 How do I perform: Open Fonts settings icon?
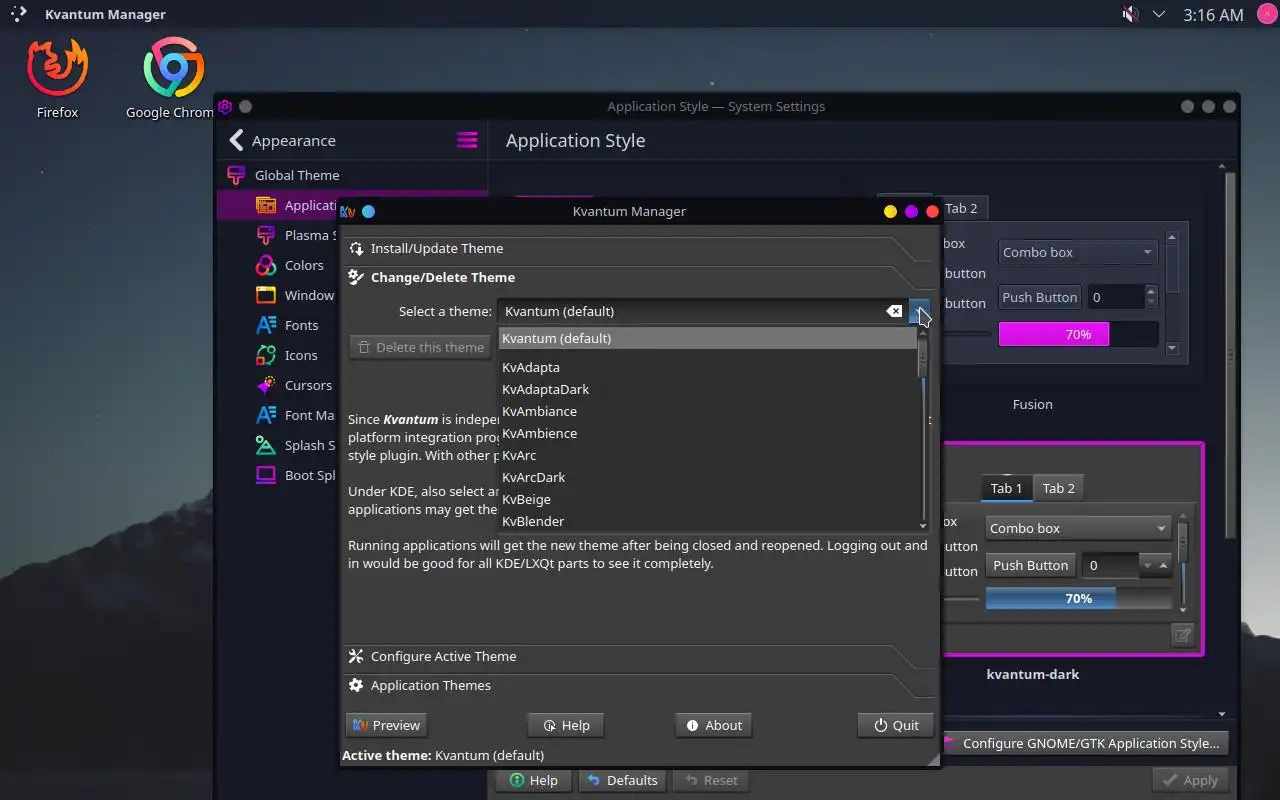coord(265,325)
